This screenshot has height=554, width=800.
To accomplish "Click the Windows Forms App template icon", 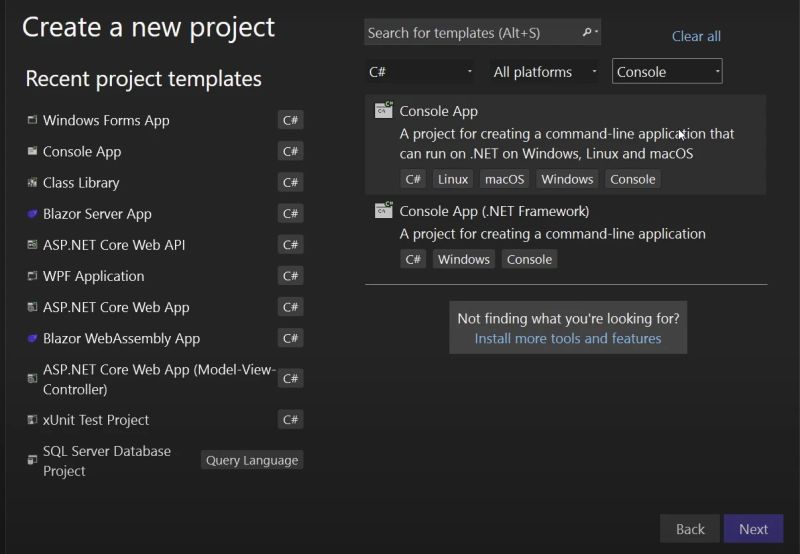I will (x=32, y=120).
